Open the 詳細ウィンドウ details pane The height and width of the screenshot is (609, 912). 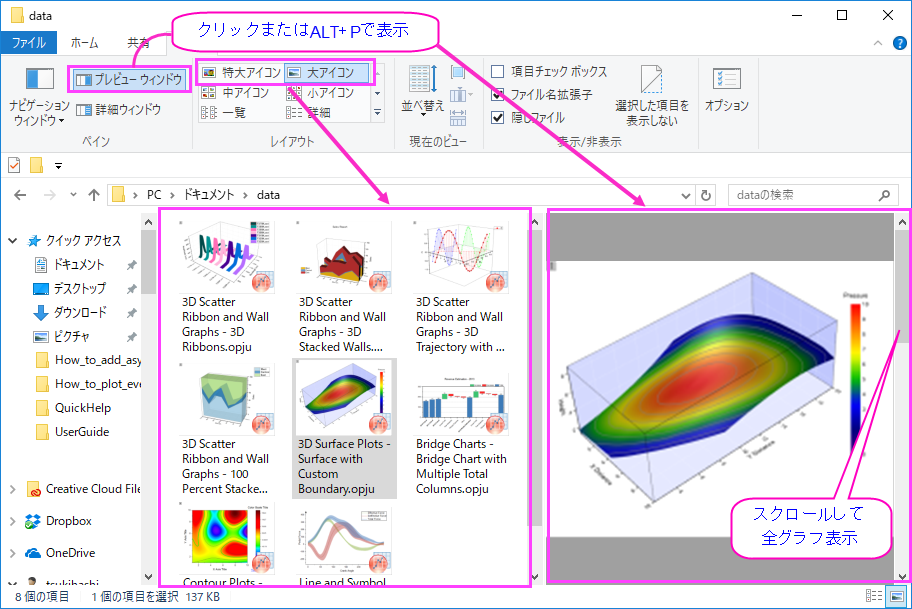(119, 109)
